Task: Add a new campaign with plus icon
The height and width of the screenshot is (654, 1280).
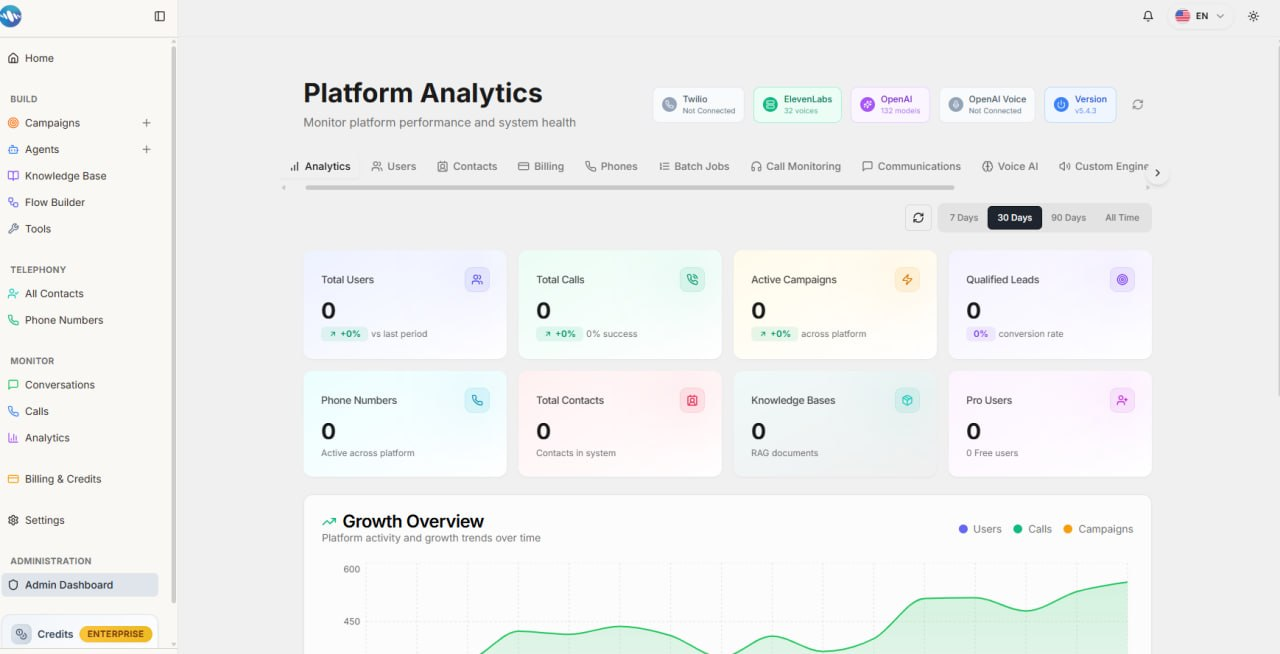Action: (x=146, y=123)
